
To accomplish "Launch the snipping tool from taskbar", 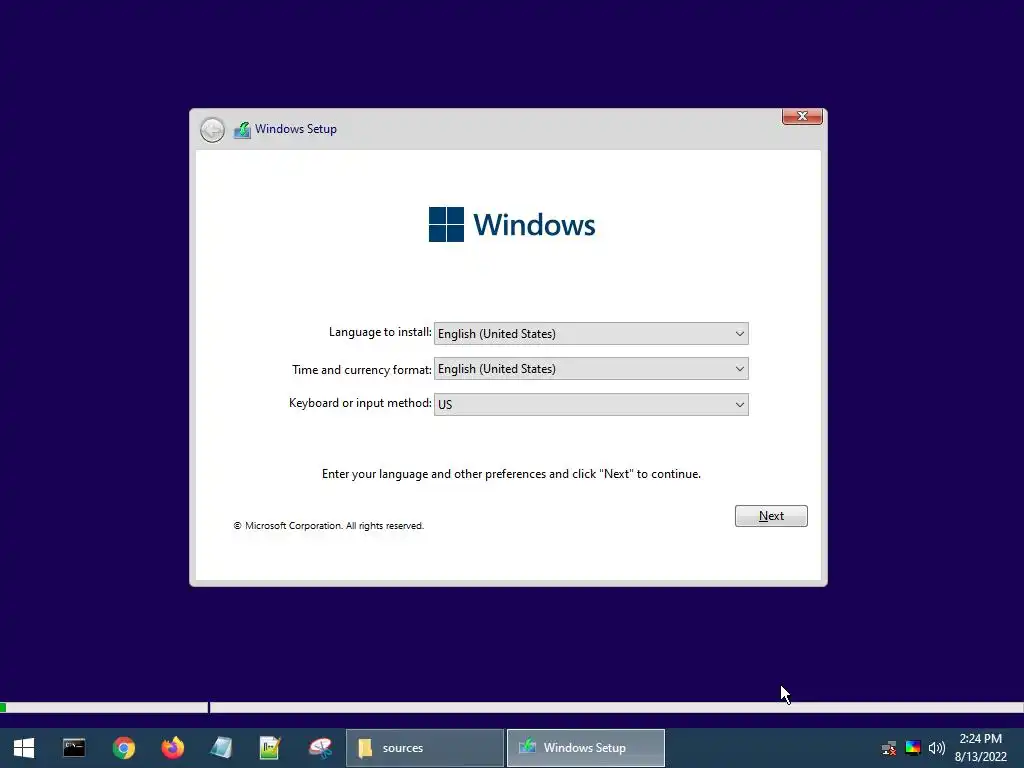I will (320, 748).
